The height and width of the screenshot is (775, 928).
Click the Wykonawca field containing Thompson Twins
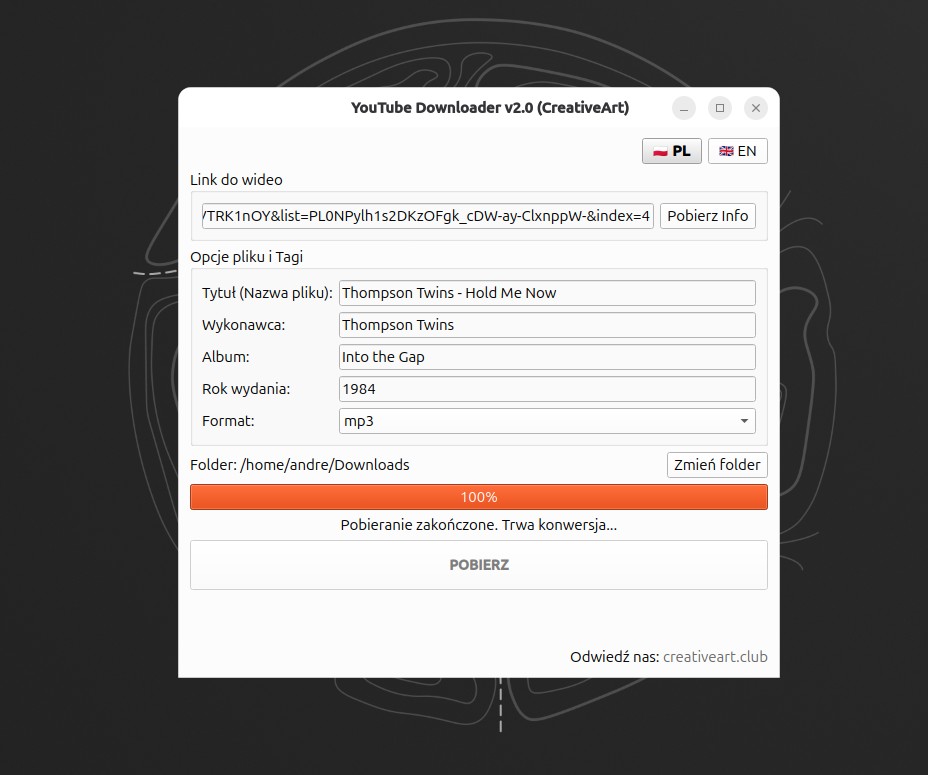click(547, 325)
